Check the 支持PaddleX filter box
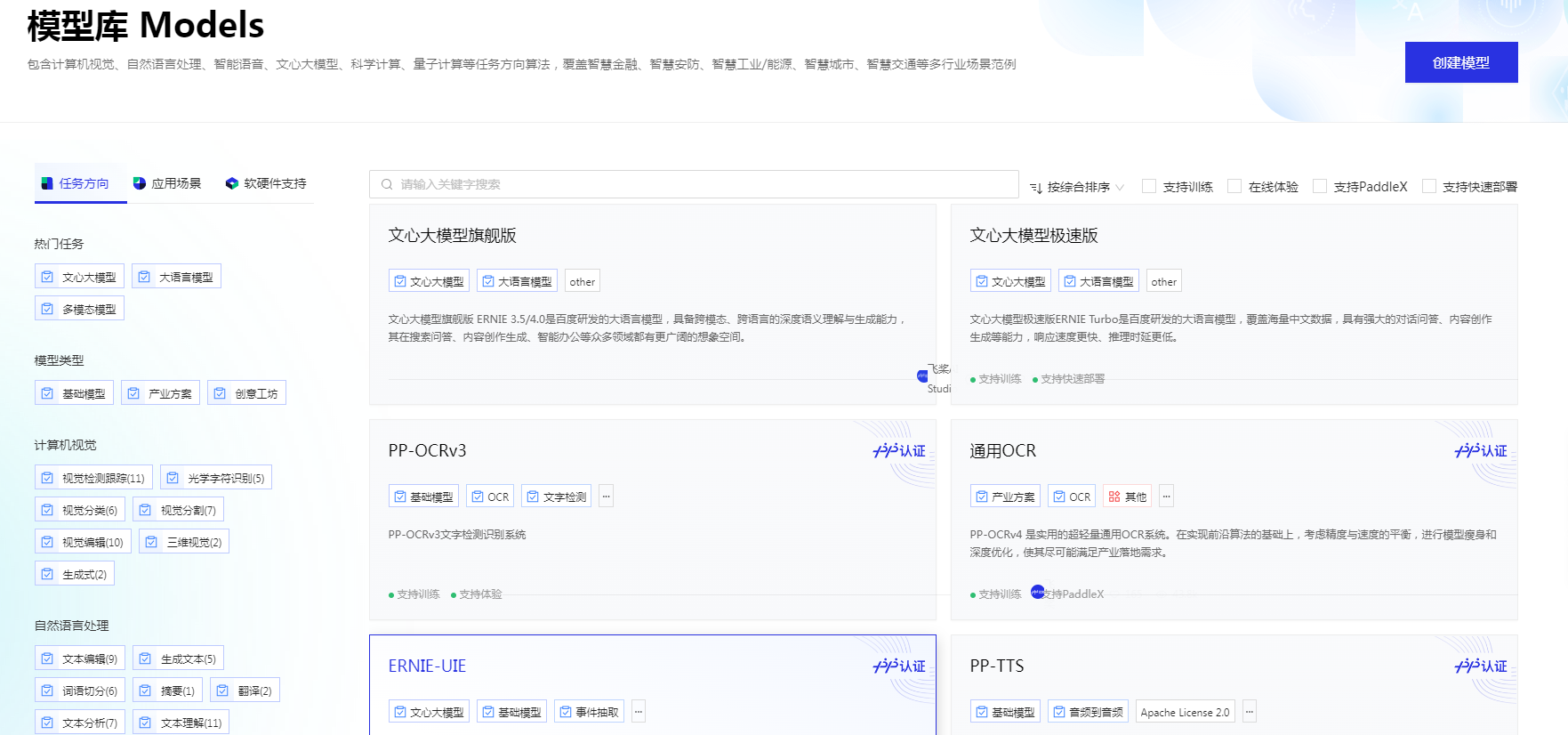This screenshot has height=735, width=1568. 1320,186
